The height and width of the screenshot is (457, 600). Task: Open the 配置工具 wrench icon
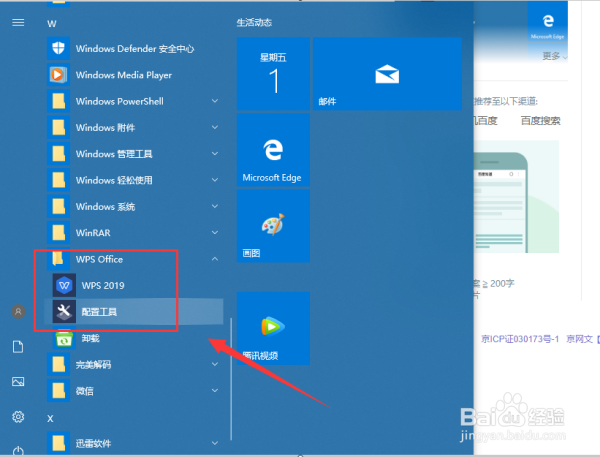pos(64,312)
